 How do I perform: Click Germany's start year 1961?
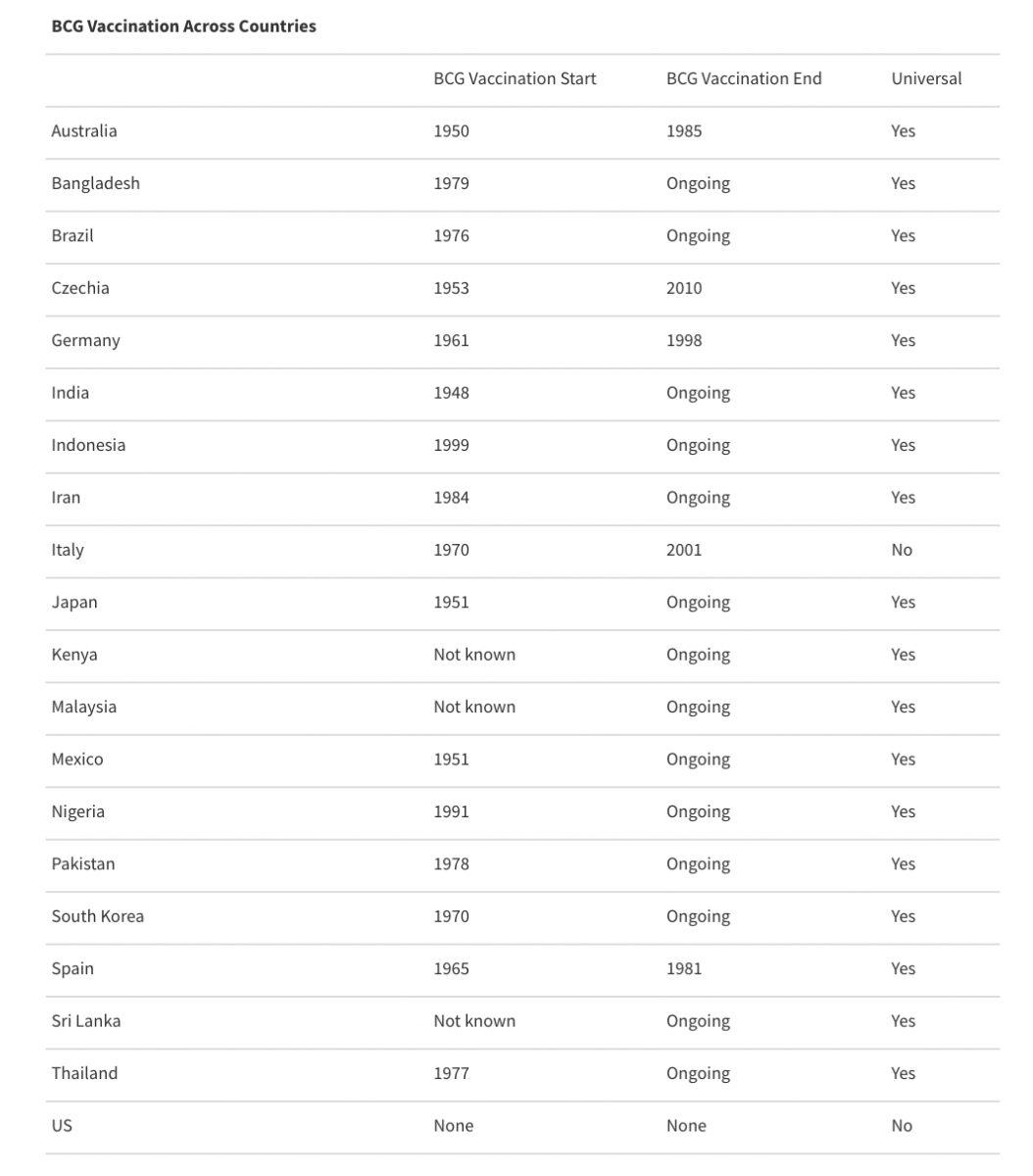451,341
